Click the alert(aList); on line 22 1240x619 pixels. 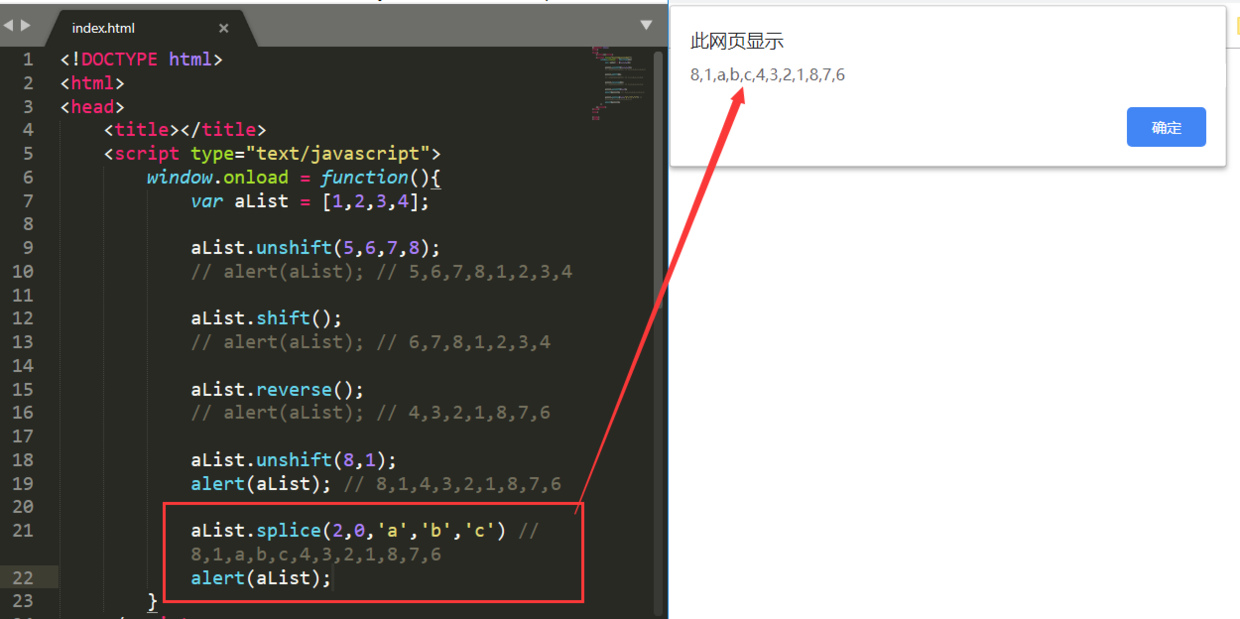point(261,578)
